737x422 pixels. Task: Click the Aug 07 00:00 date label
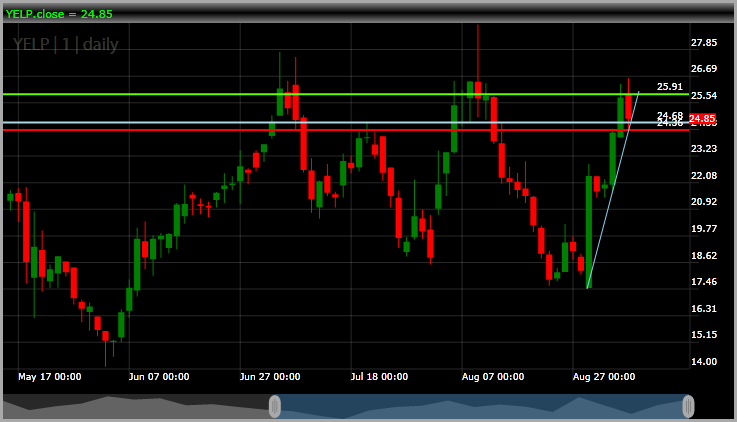[x=494, y=377]
